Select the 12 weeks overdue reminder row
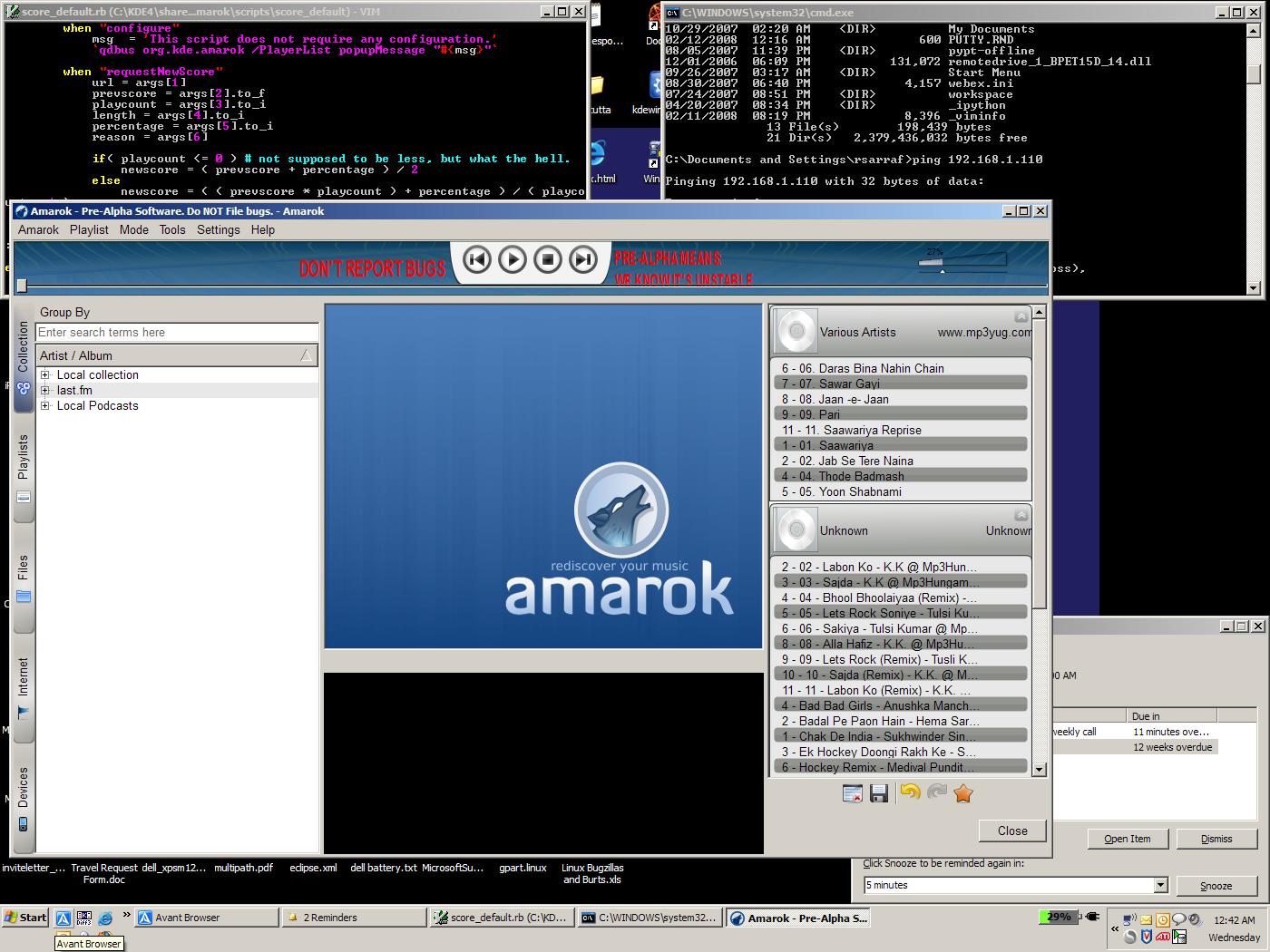This screenshot has width=1270, height=952. (x=1136, y=747)
